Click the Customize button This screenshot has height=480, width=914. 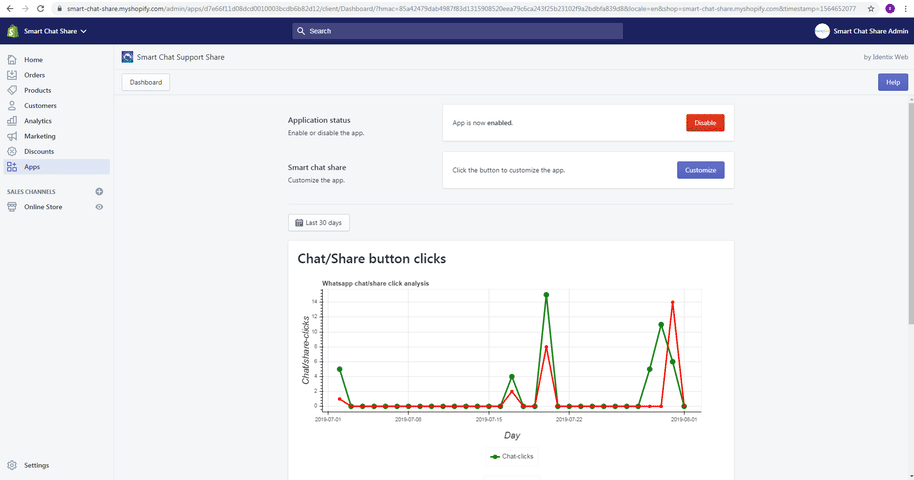pyautogui.click(x=701, y=170)
